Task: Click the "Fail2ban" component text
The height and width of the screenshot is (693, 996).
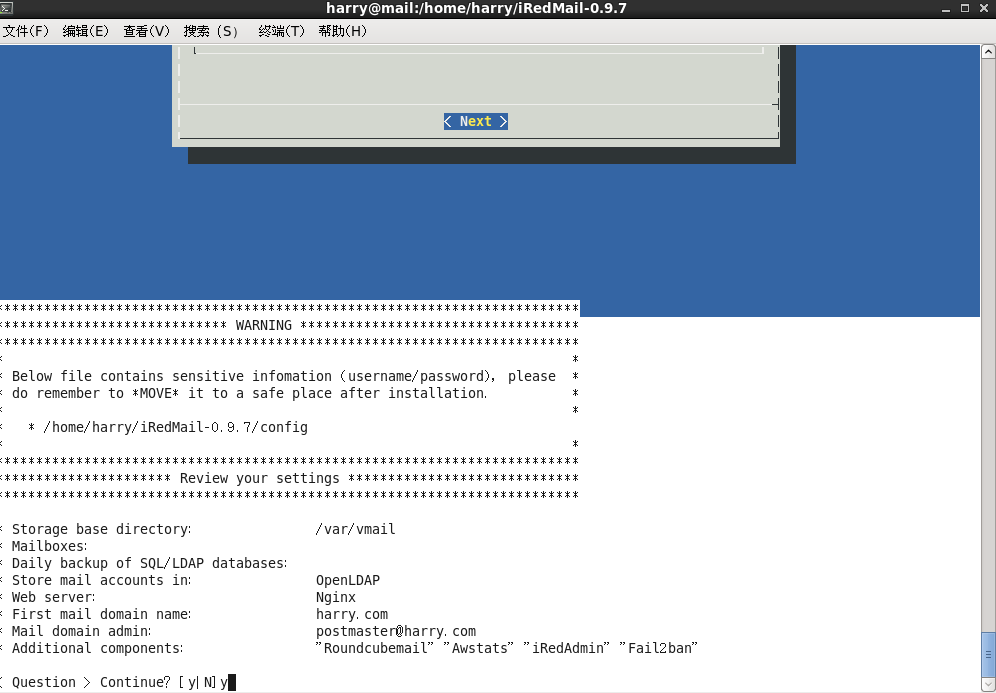Action: coord(659,649)
